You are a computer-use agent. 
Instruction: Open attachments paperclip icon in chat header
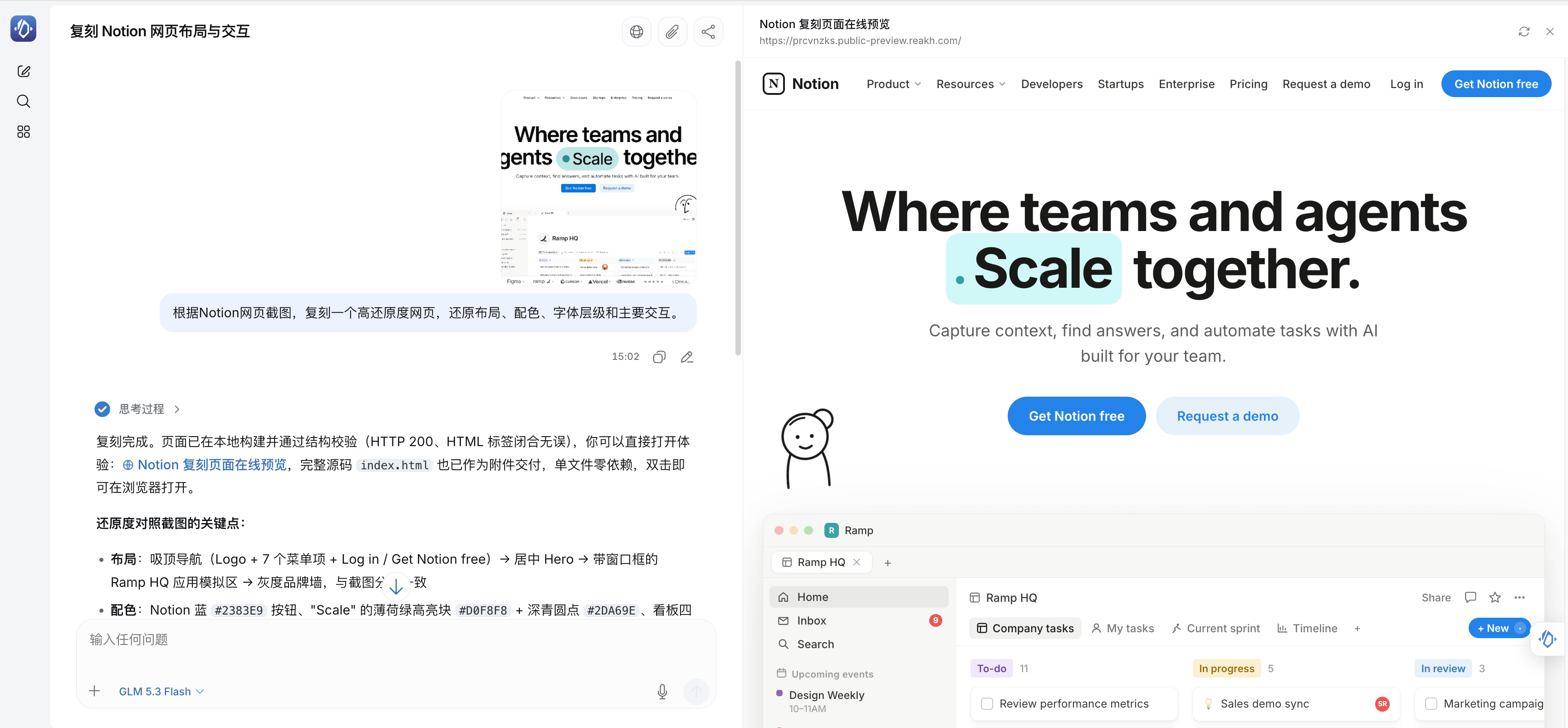[672, 32]
